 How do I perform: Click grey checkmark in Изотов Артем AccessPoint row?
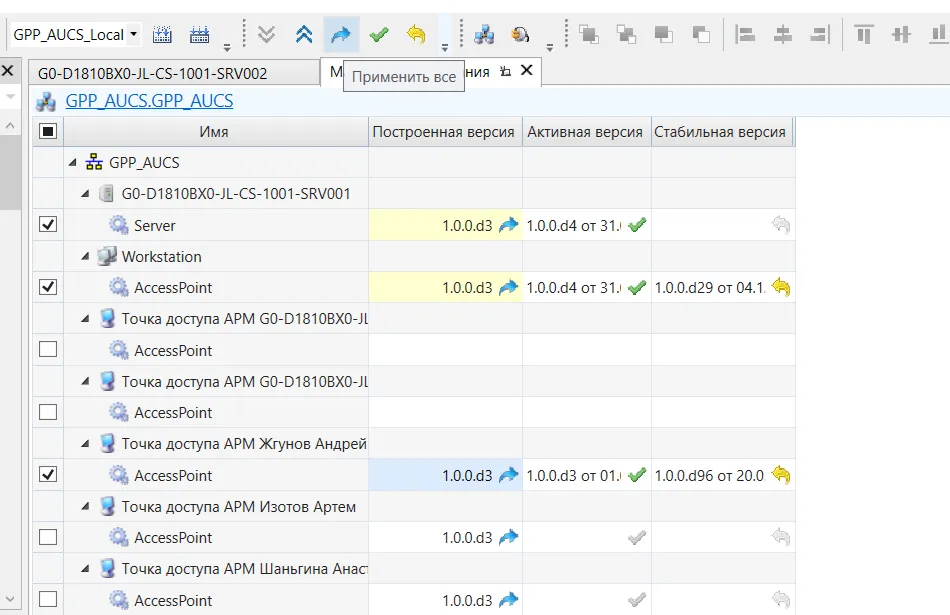(x=637, y=537)
